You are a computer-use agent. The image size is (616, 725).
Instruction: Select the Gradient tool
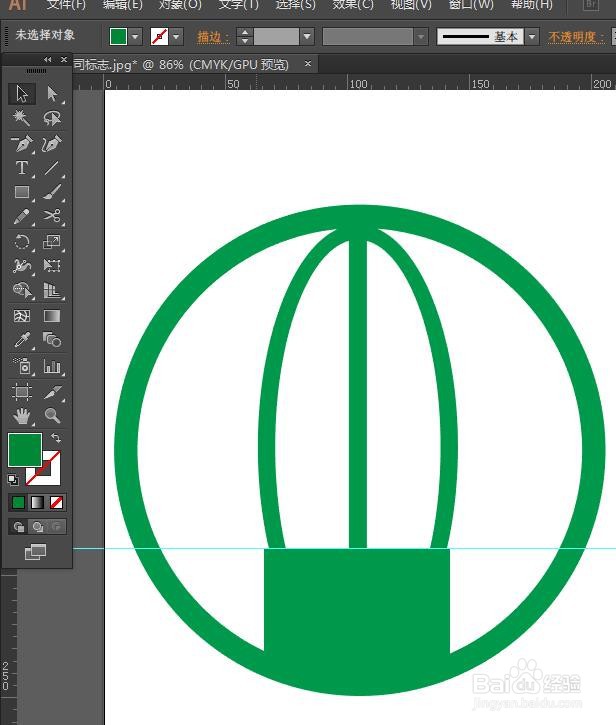pyautogui.click(x=52, y=316)
